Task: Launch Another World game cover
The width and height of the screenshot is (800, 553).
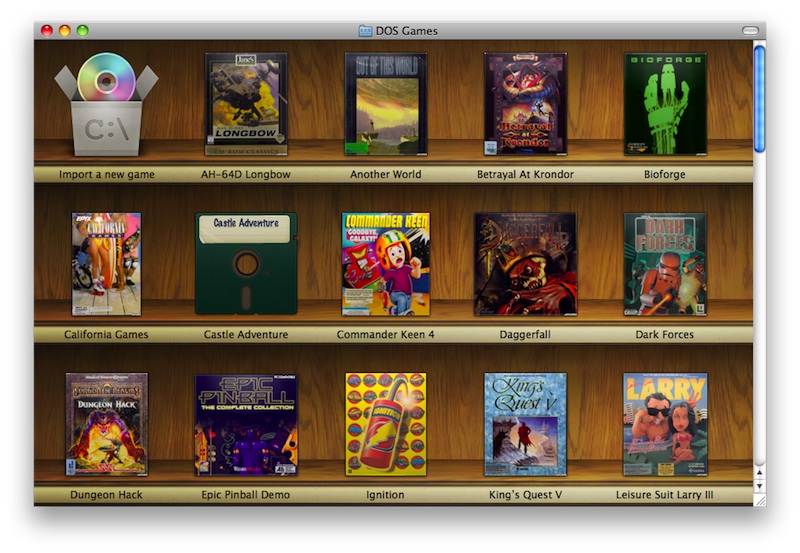Action: coord(385,104)
